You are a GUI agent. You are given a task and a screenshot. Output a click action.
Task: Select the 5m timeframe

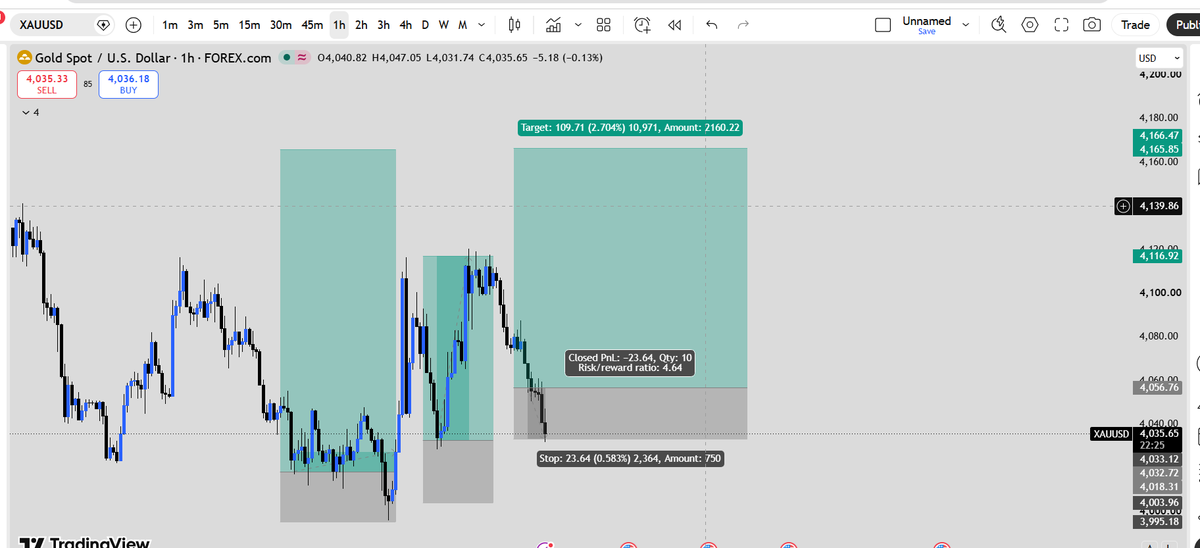coord(221,24)
